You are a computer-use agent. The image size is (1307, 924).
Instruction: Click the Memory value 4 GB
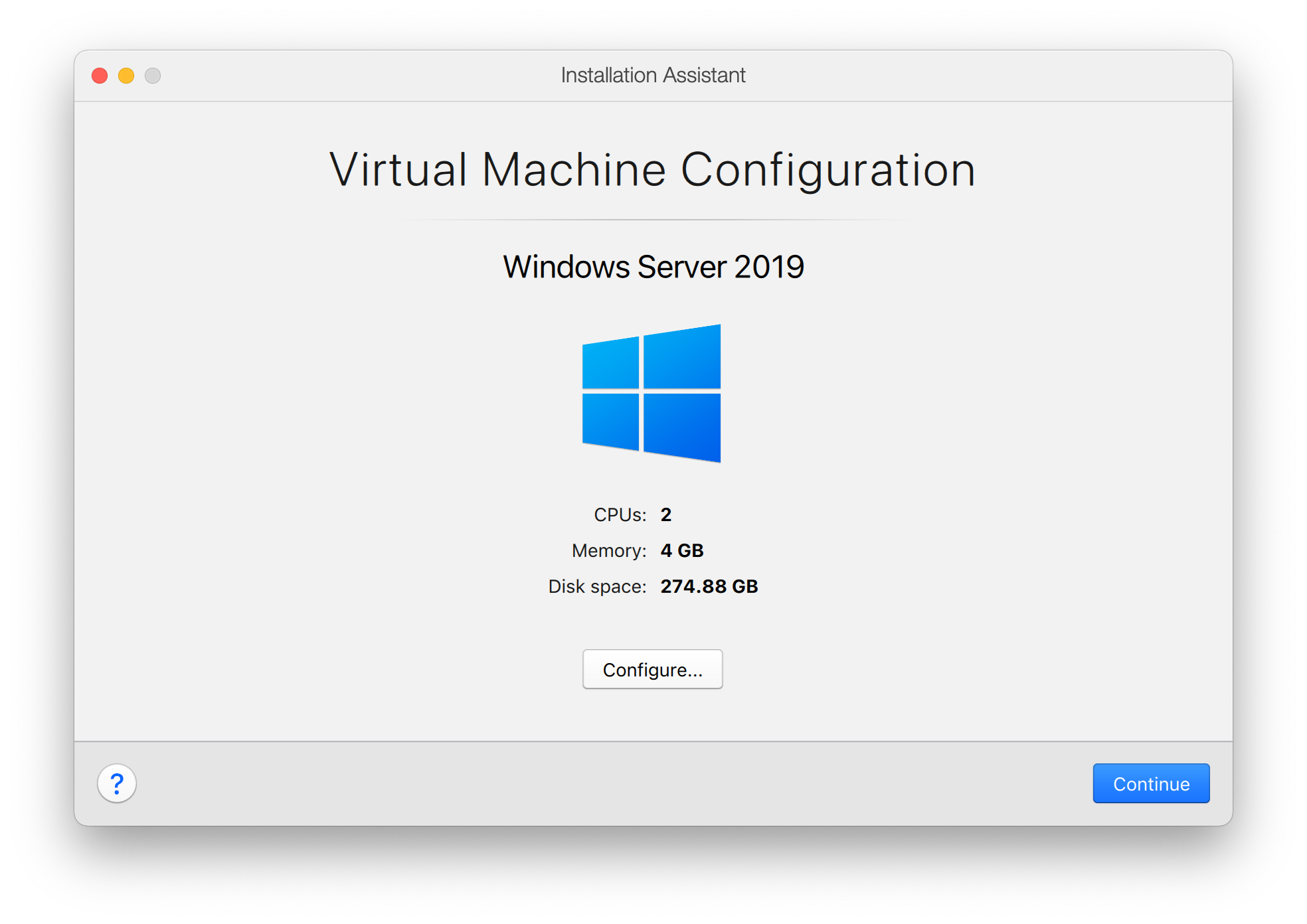(681, 551)
